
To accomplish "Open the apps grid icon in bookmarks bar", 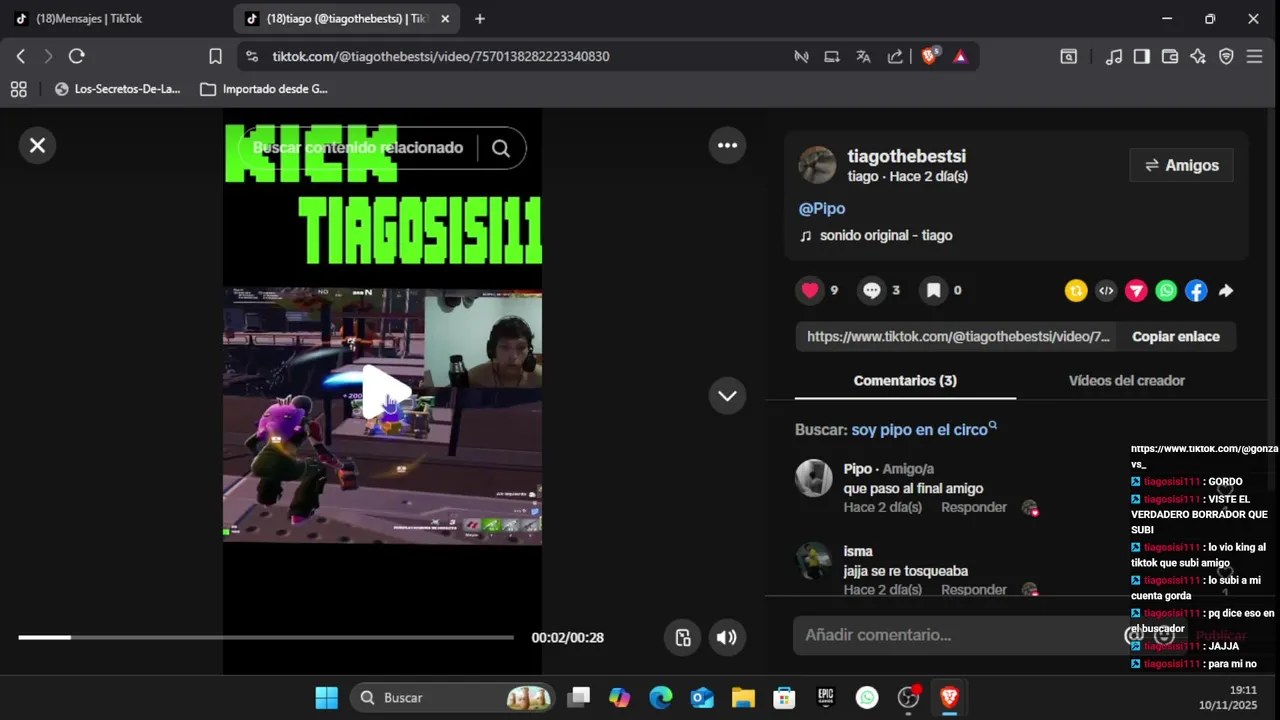I will click(18, 89).
